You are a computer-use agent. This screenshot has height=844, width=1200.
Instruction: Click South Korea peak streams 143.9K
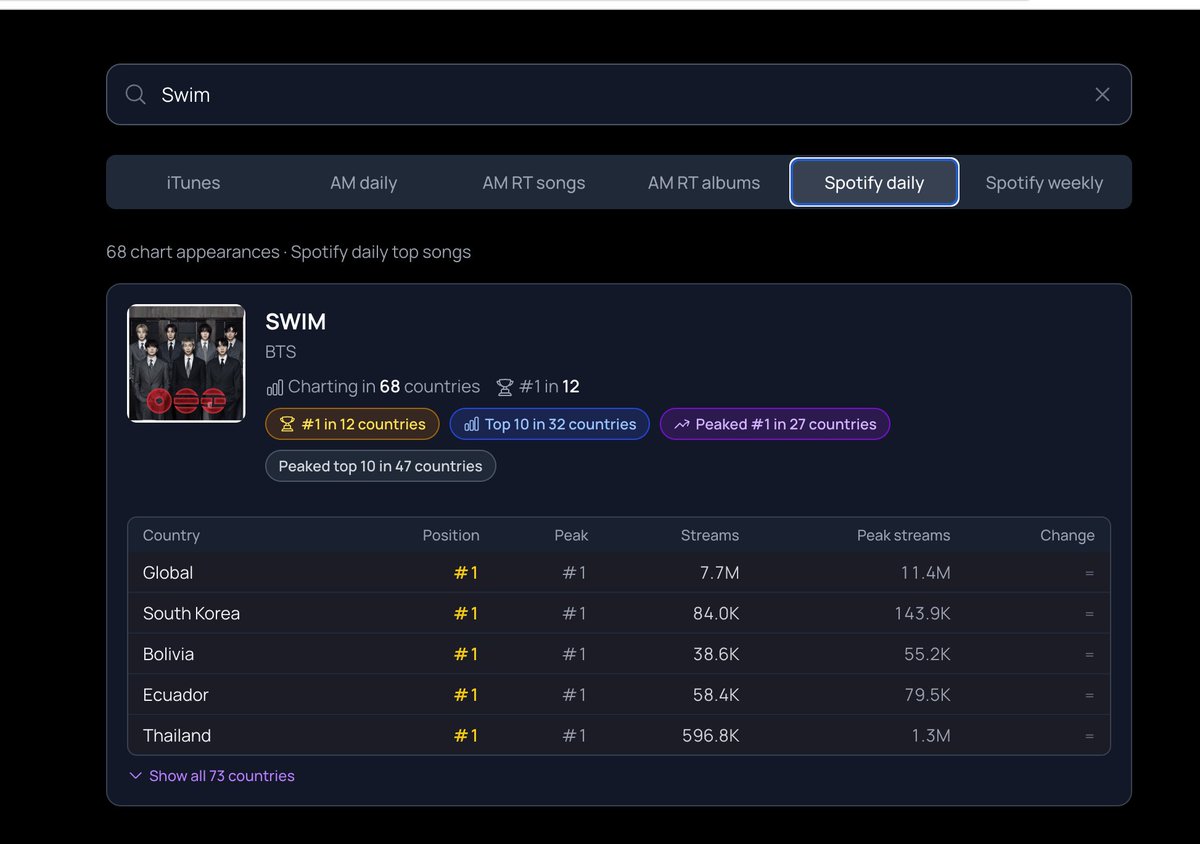(923, 614)
